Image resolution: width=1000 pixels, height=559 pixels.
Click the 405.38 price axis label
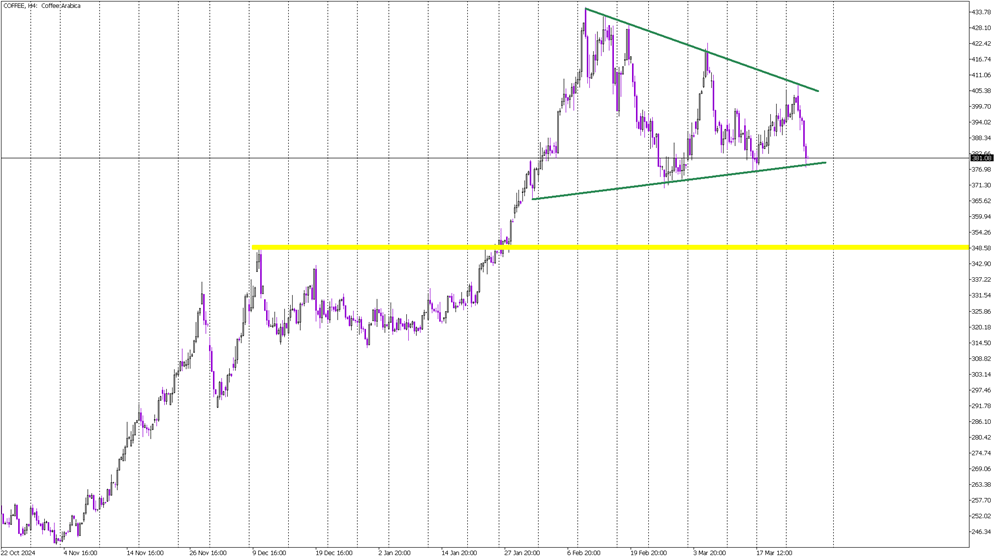click(982, 91)
